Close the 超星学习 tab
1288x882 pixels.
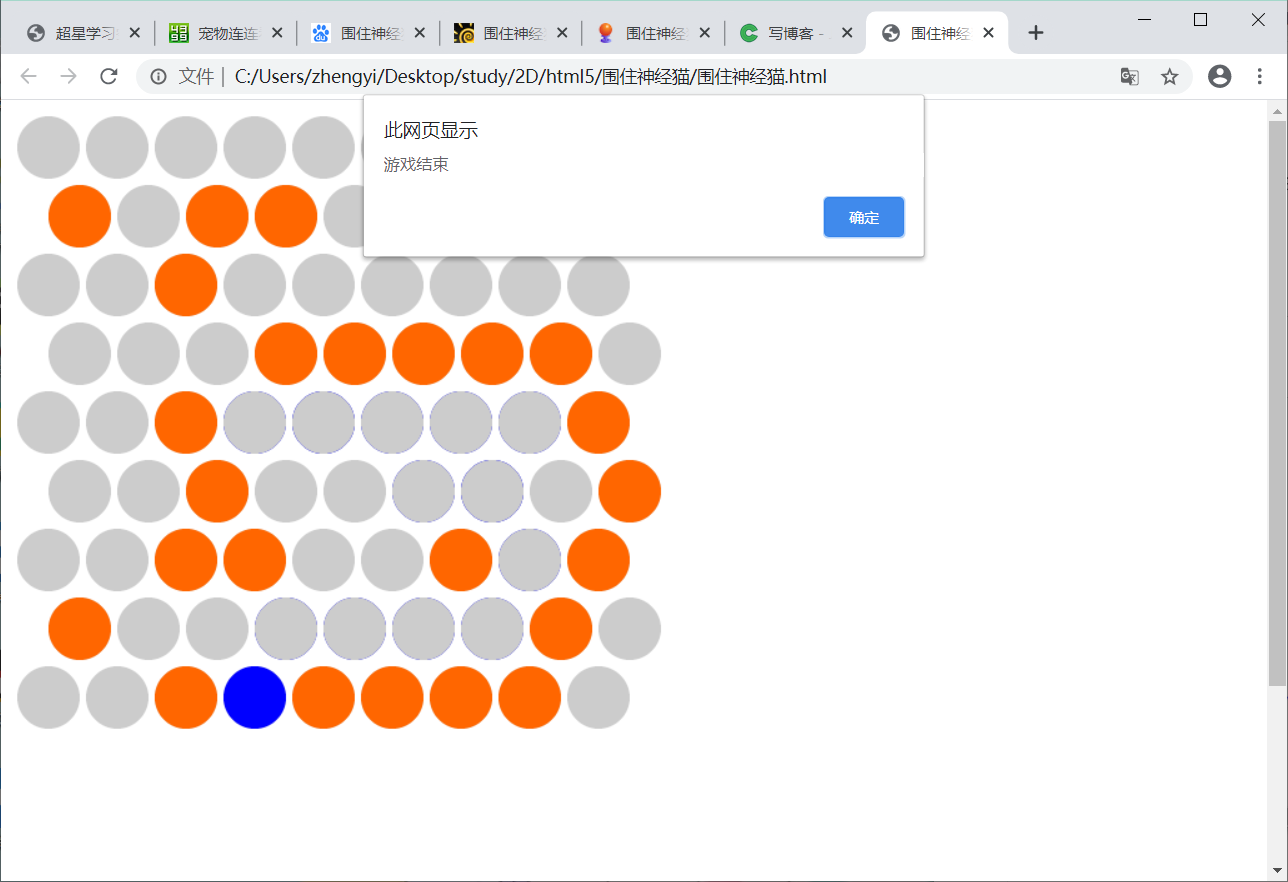tap(135, 33)
